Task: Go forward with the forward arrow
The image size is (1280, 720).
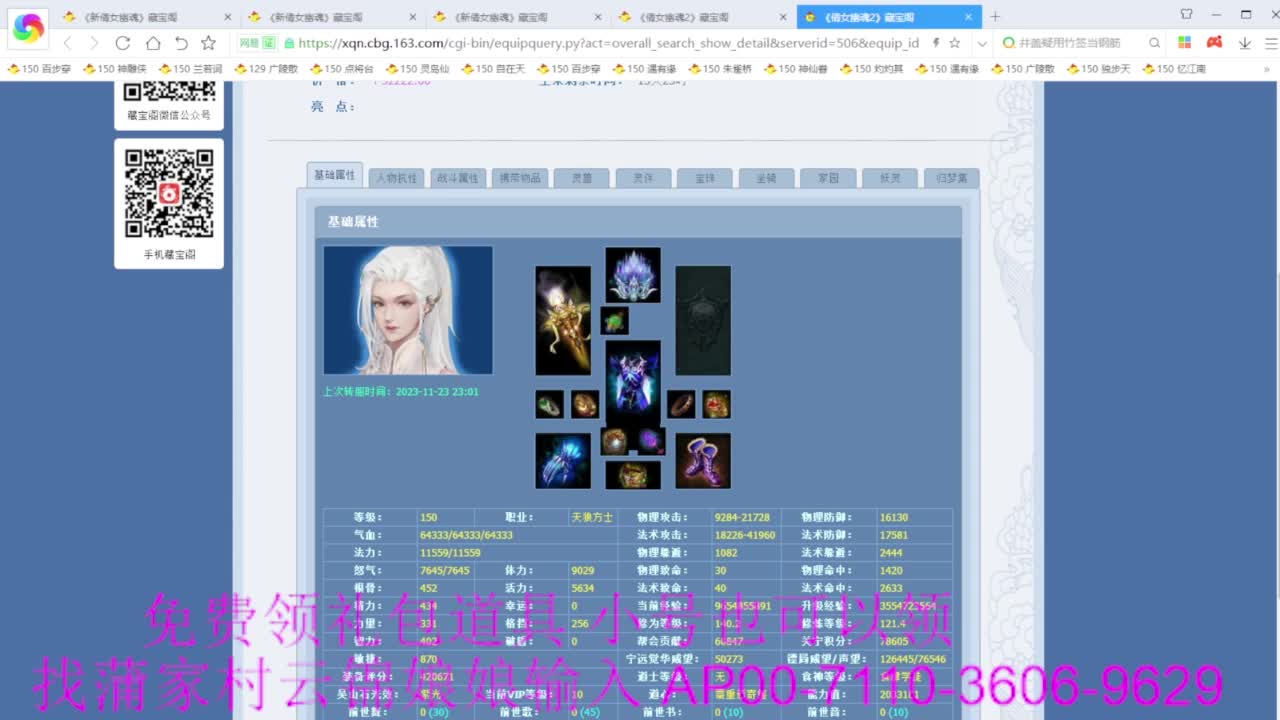Action: (x=94, y=43)
